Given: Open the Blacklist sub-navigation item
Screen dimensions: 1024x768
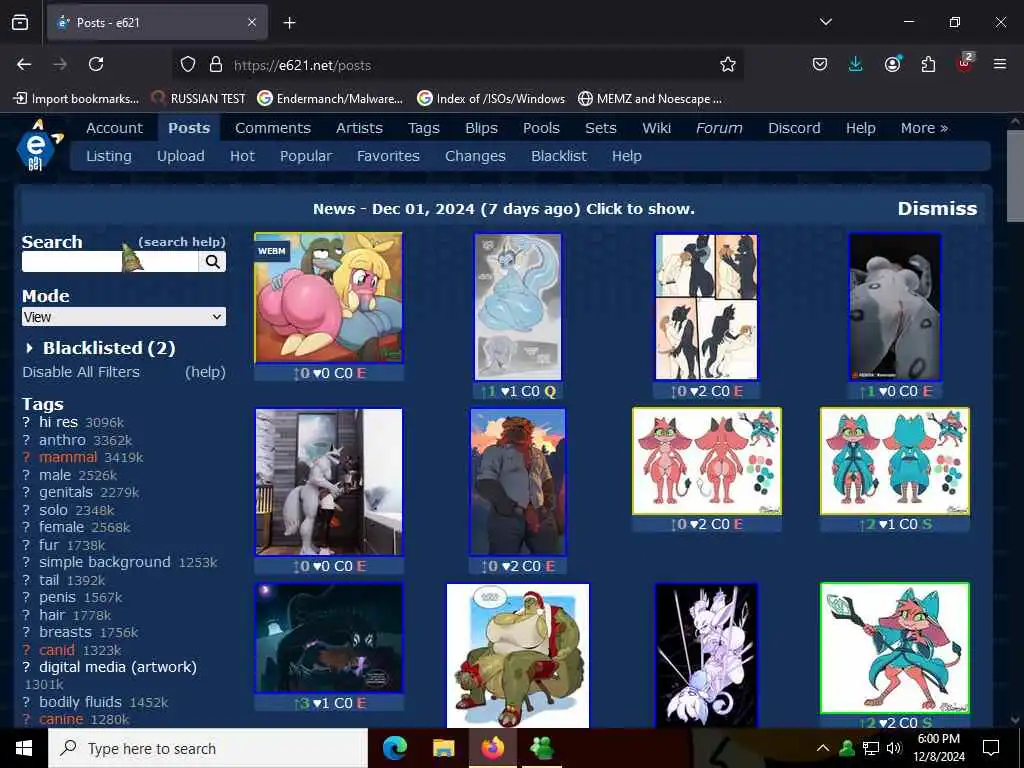Looking at the screenshot, I should (558, 156).
